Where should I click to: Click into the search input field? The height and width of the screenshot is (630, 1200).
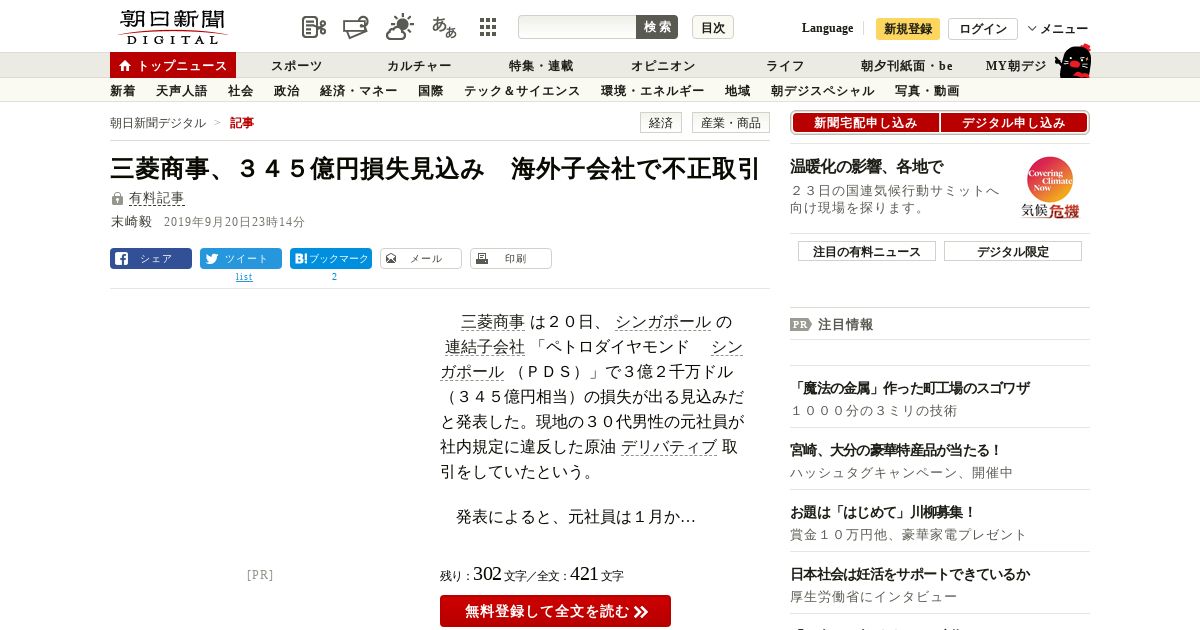coord(577,27)
